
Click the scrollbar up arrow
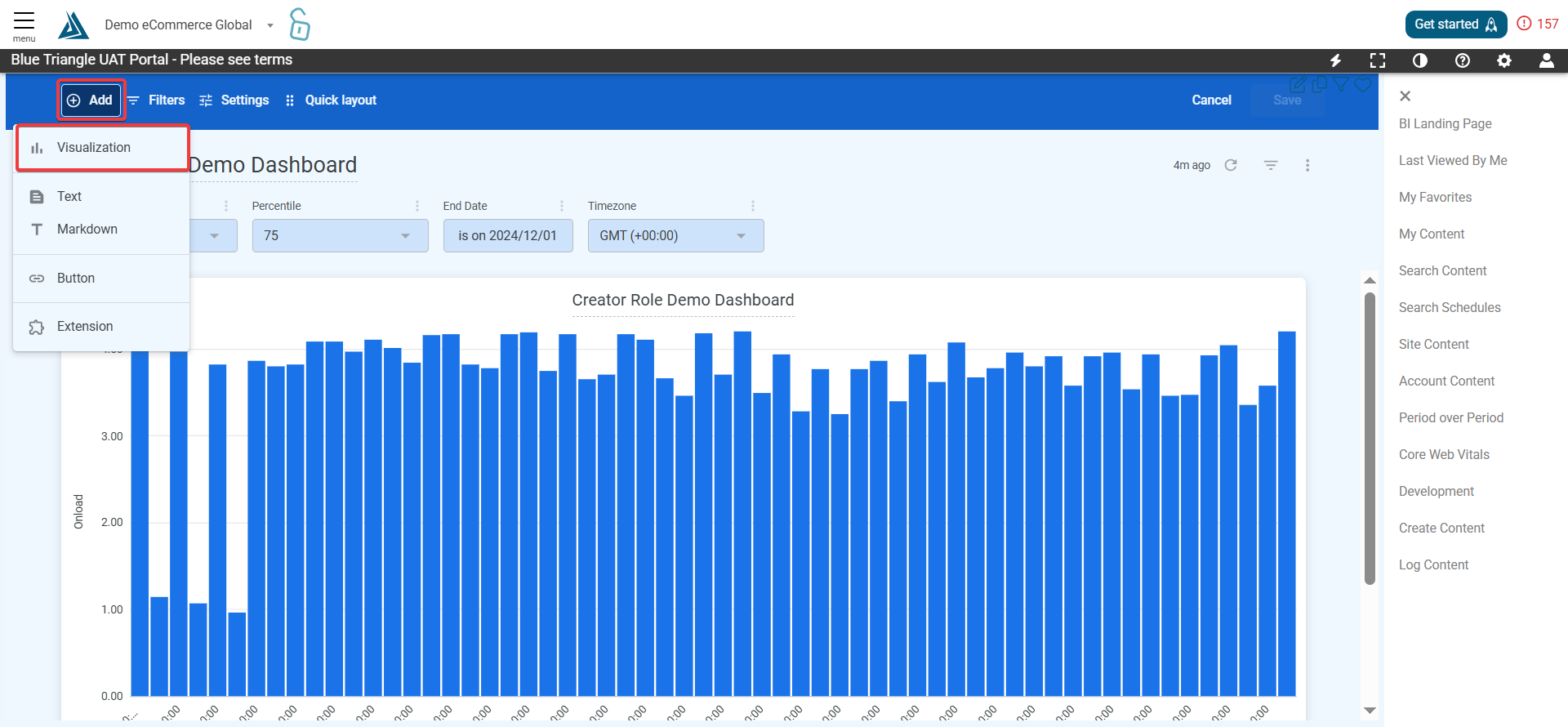pos(1370,280)
